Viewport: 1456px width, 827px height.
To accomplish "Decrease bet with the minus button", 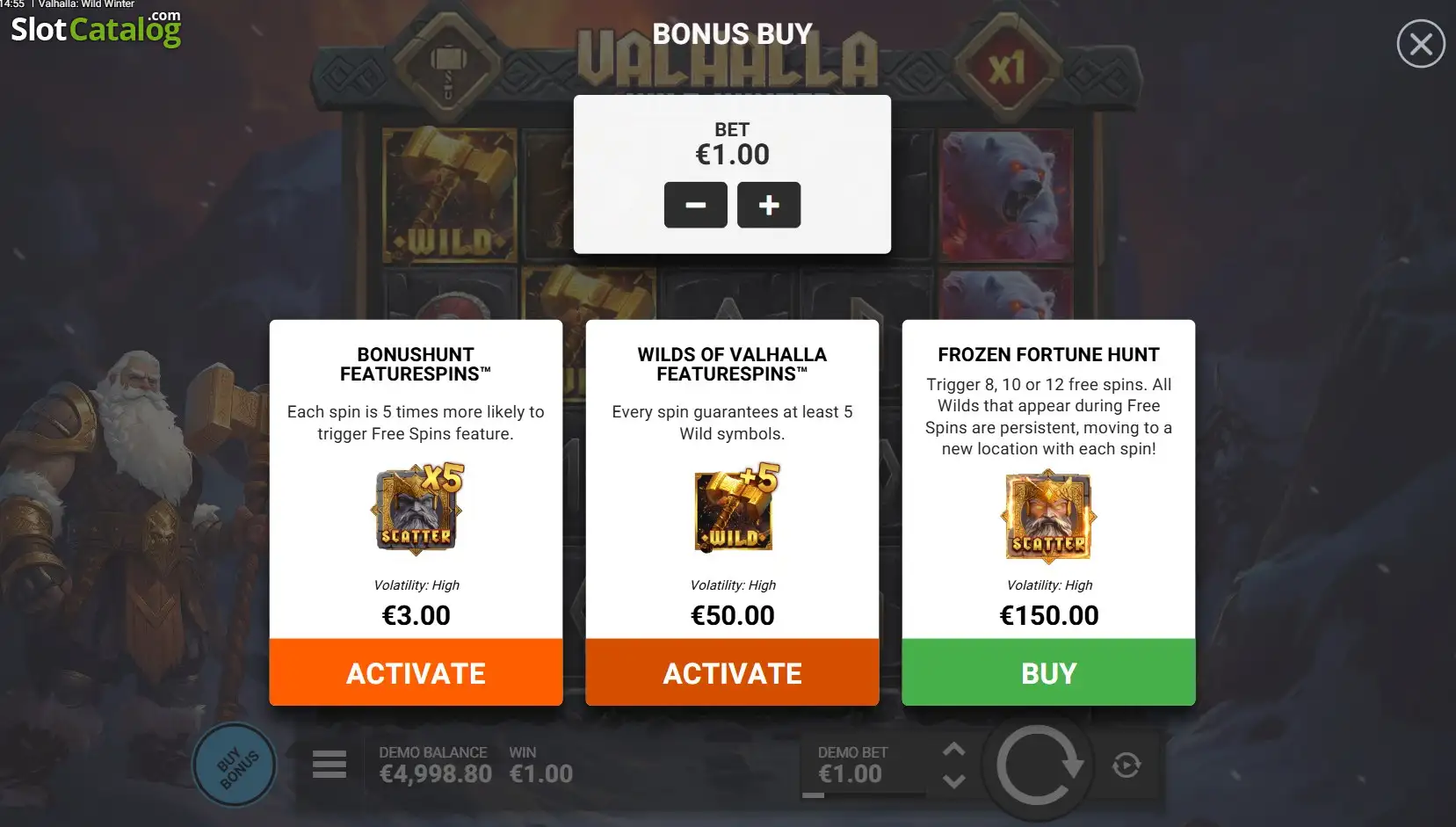I will pyautogui.click(x=695, y=205).
